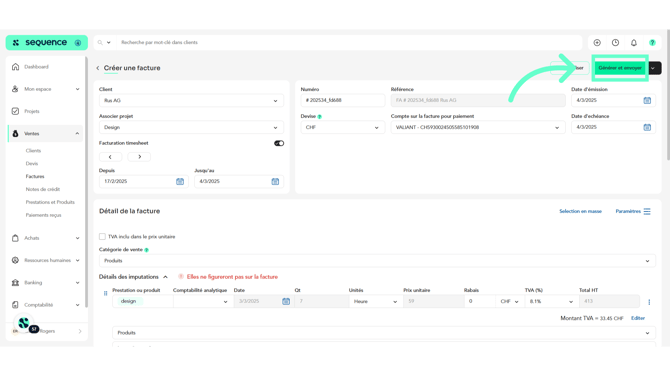Screen dimensions: 670x376
Task: Click the Comptabilité document icon
Action: pos(15,305)
